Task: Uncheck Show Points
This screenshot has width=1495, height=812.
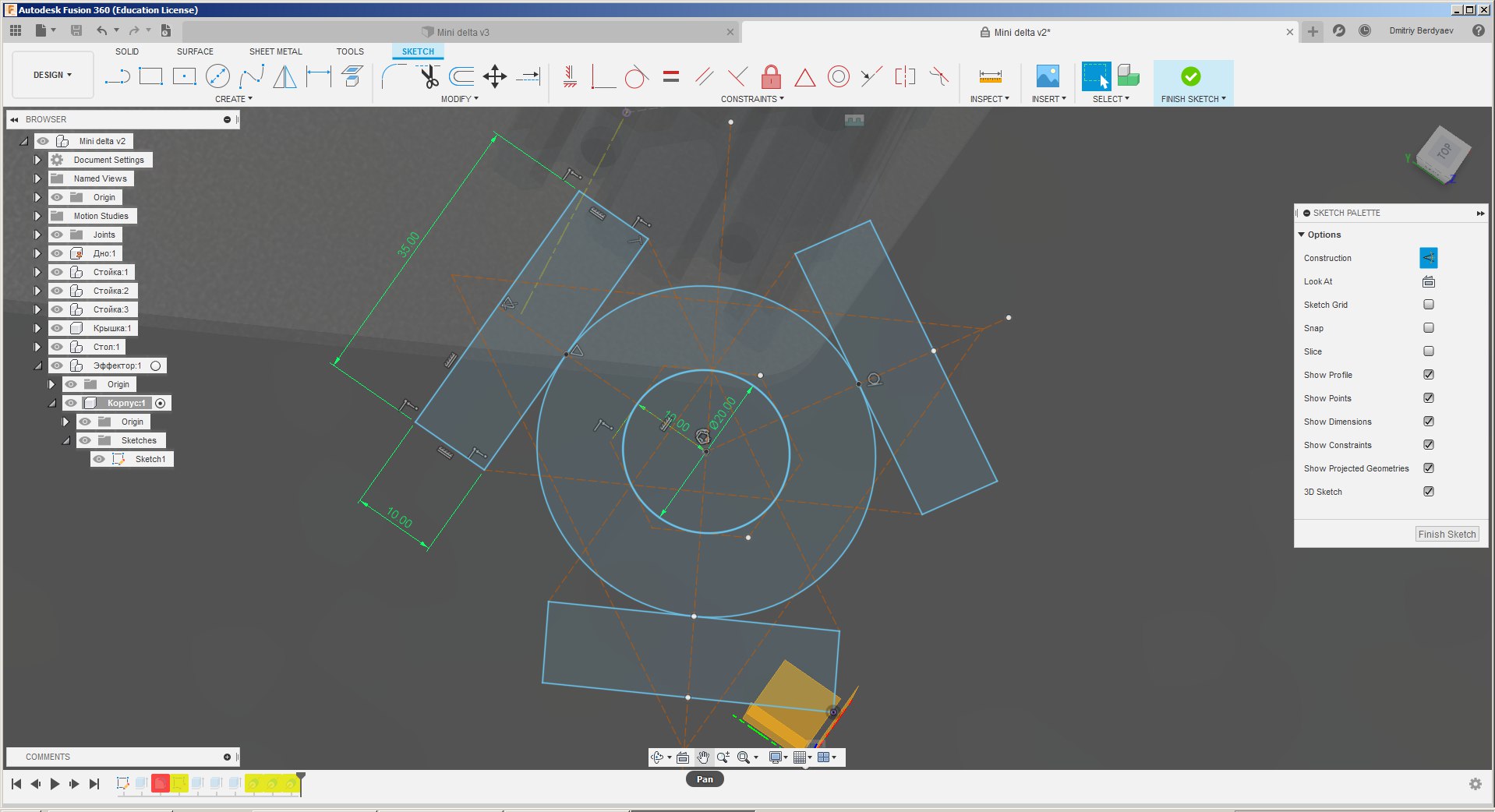Action: tap(1428, 398)
